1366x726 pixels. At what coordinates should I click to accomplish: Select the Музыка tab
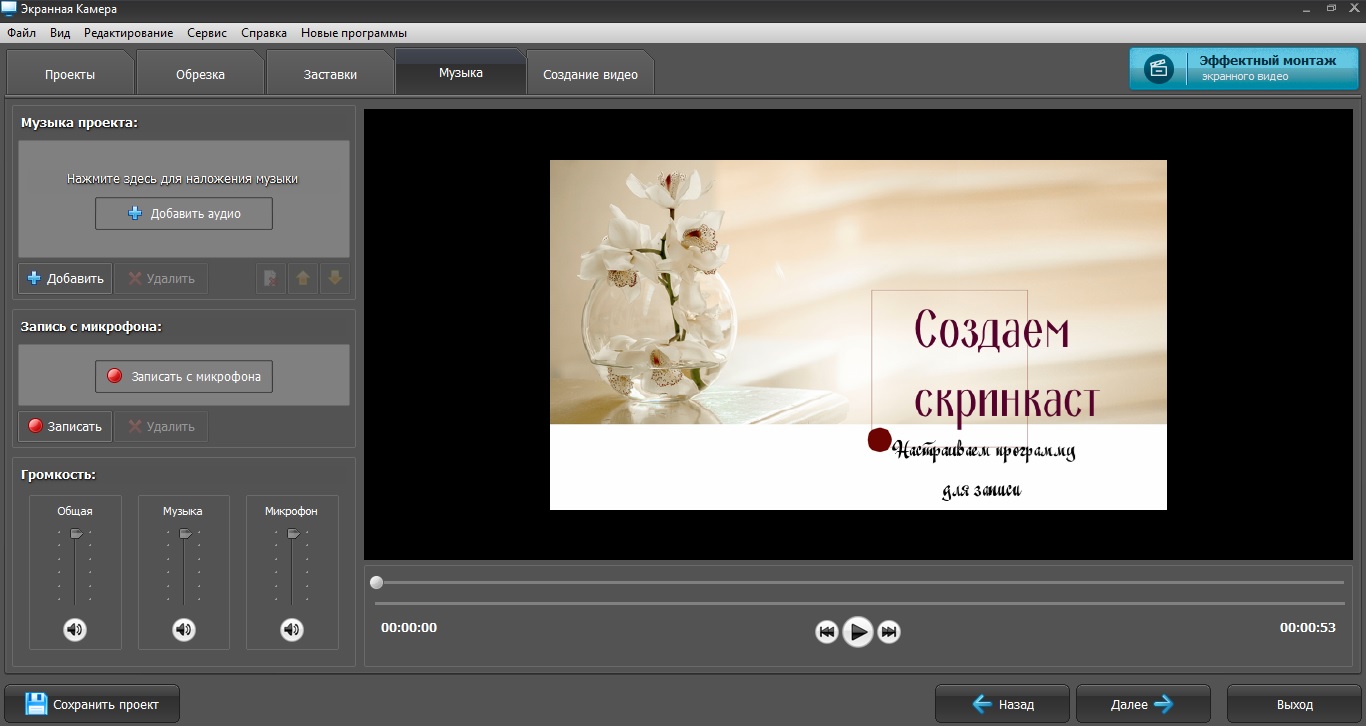tap(460, 73)
